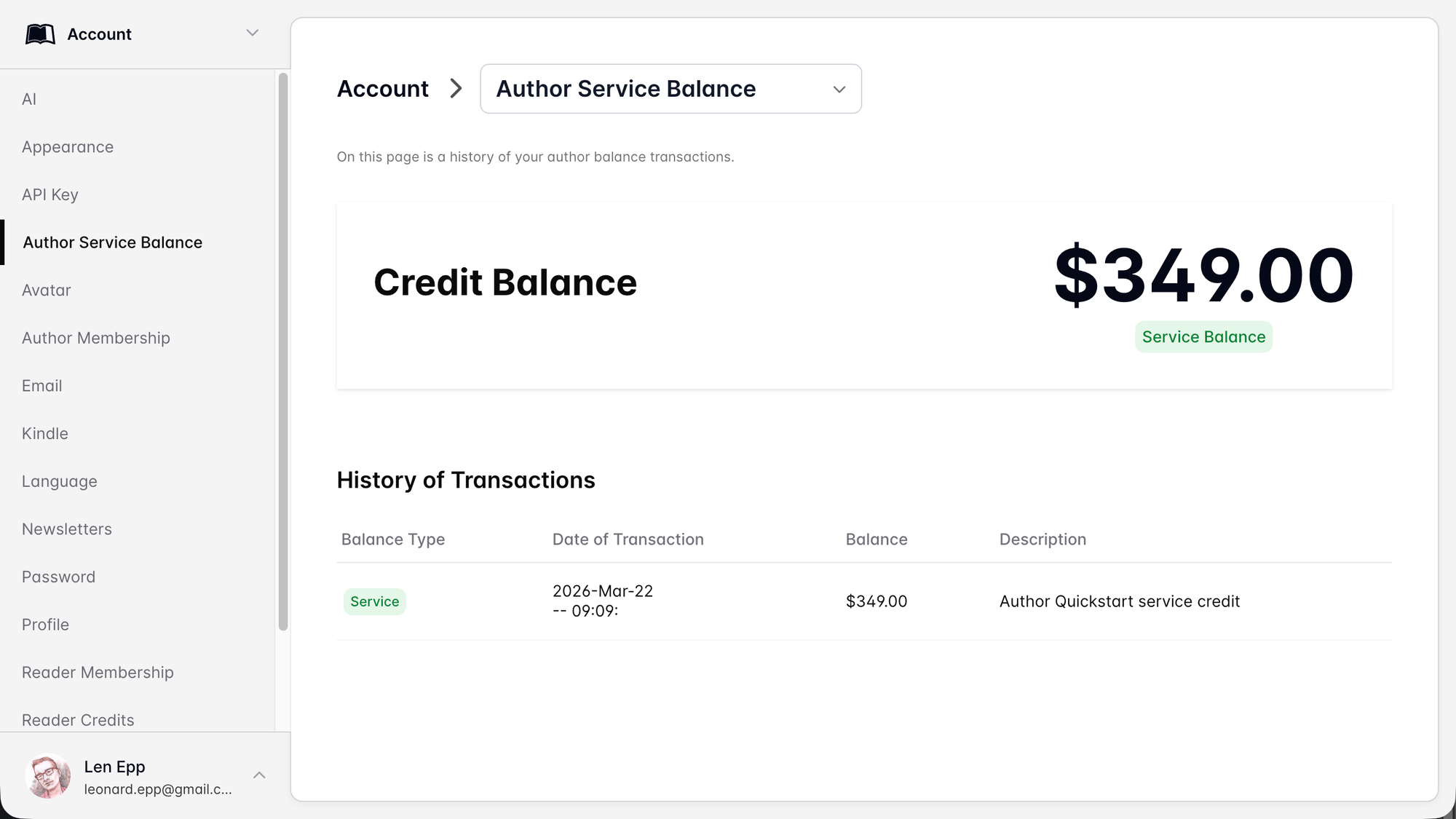Open the AI settings section
The height and width of the screenshot is (819, 1456).
click(x=29, y=99)
